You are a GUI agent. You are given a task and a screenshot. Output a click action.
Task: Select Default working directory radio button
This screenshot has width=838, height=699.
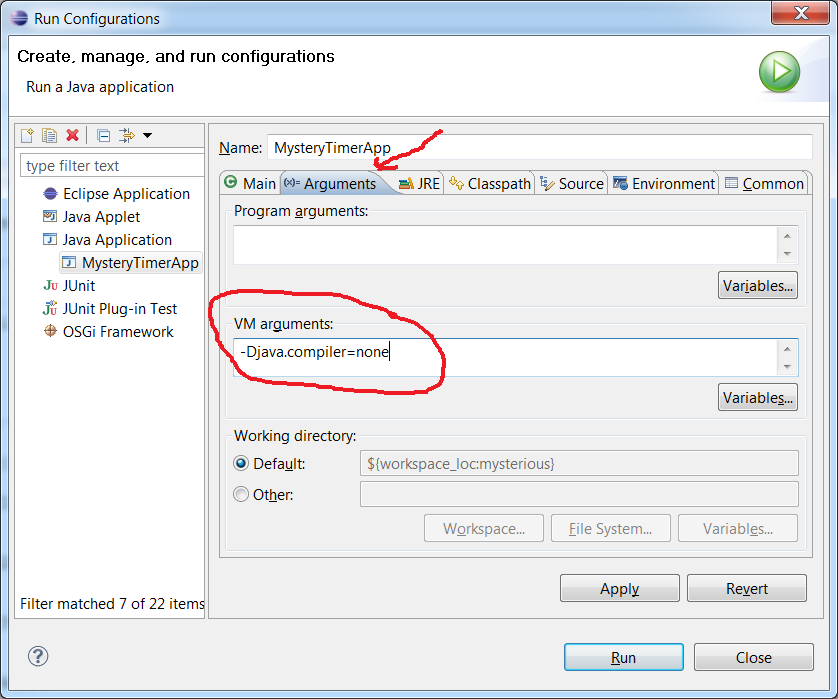[x=241, y=463]
